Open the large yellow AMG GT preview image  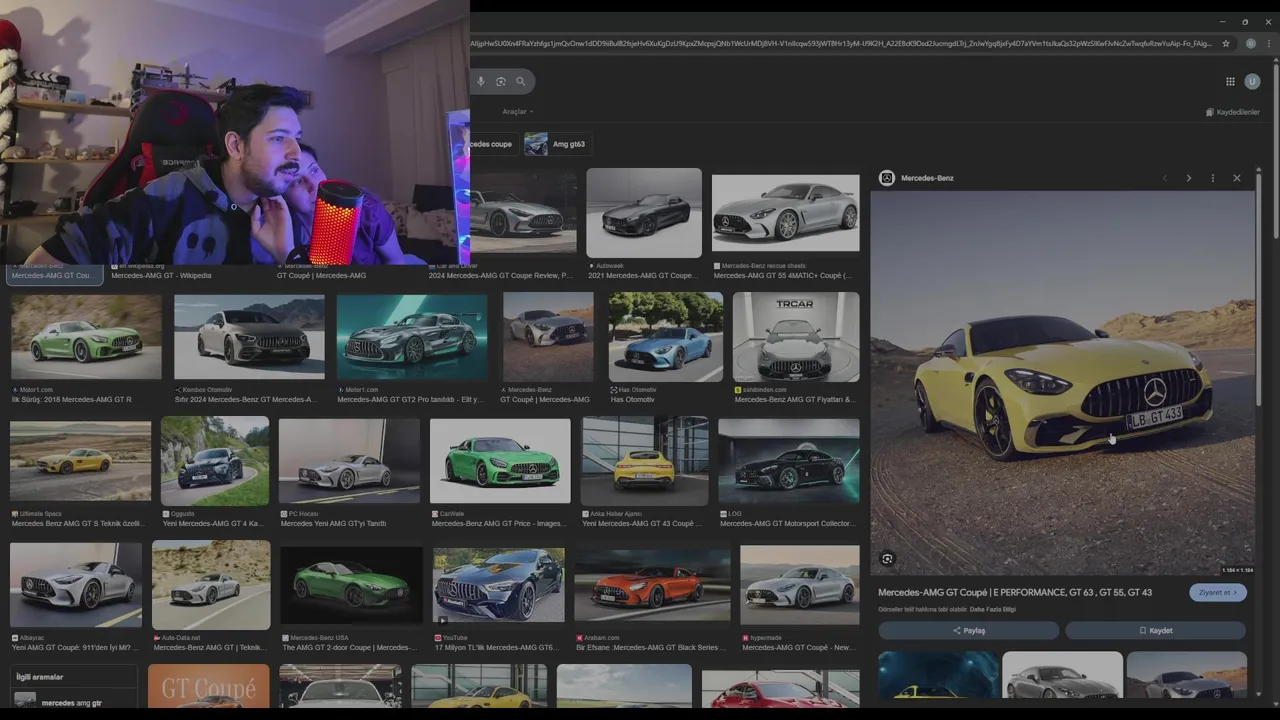click(1062, 383)
